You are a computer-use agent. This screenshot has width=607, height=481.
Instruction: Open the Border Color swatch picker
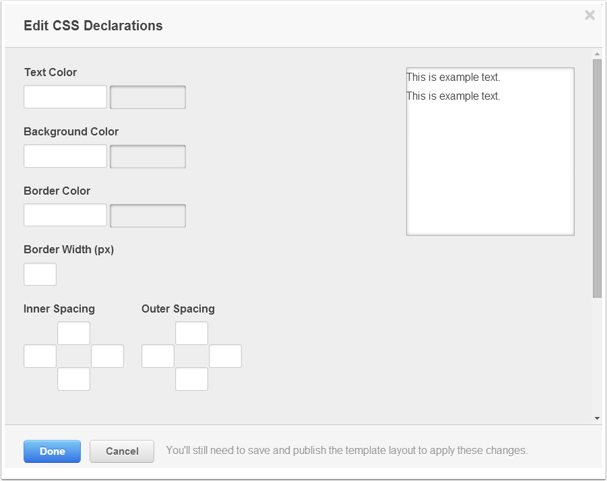[148, 216]
